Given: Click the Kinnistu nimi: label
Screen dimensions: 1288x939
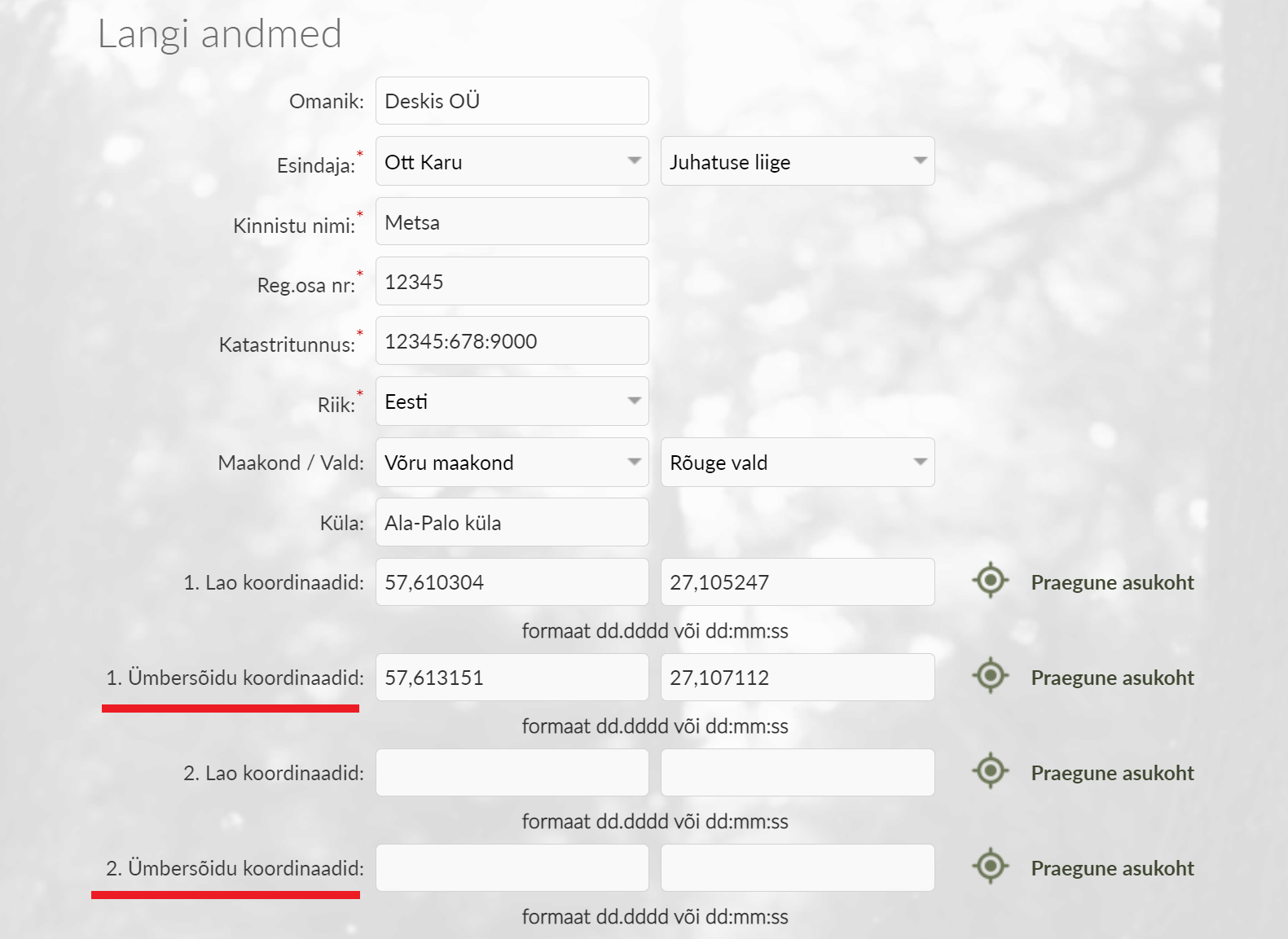Looking at the screenshot, I should (294, 226).
